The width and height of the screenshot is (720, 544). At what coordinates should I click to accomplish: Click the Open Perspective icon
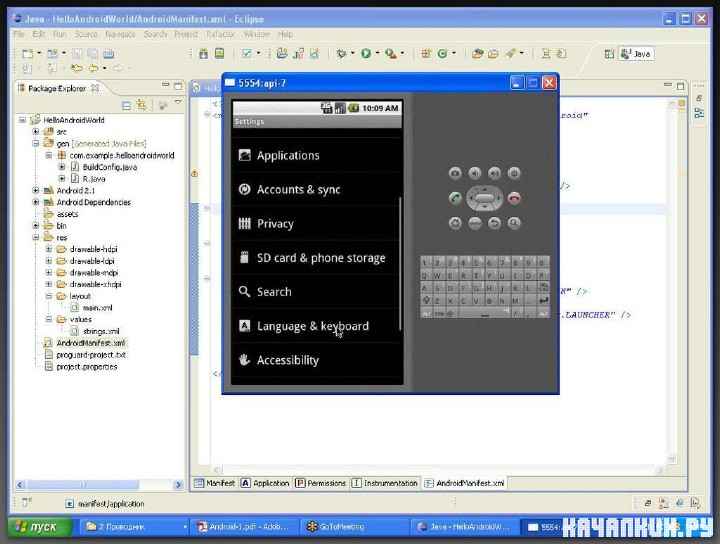609,54
